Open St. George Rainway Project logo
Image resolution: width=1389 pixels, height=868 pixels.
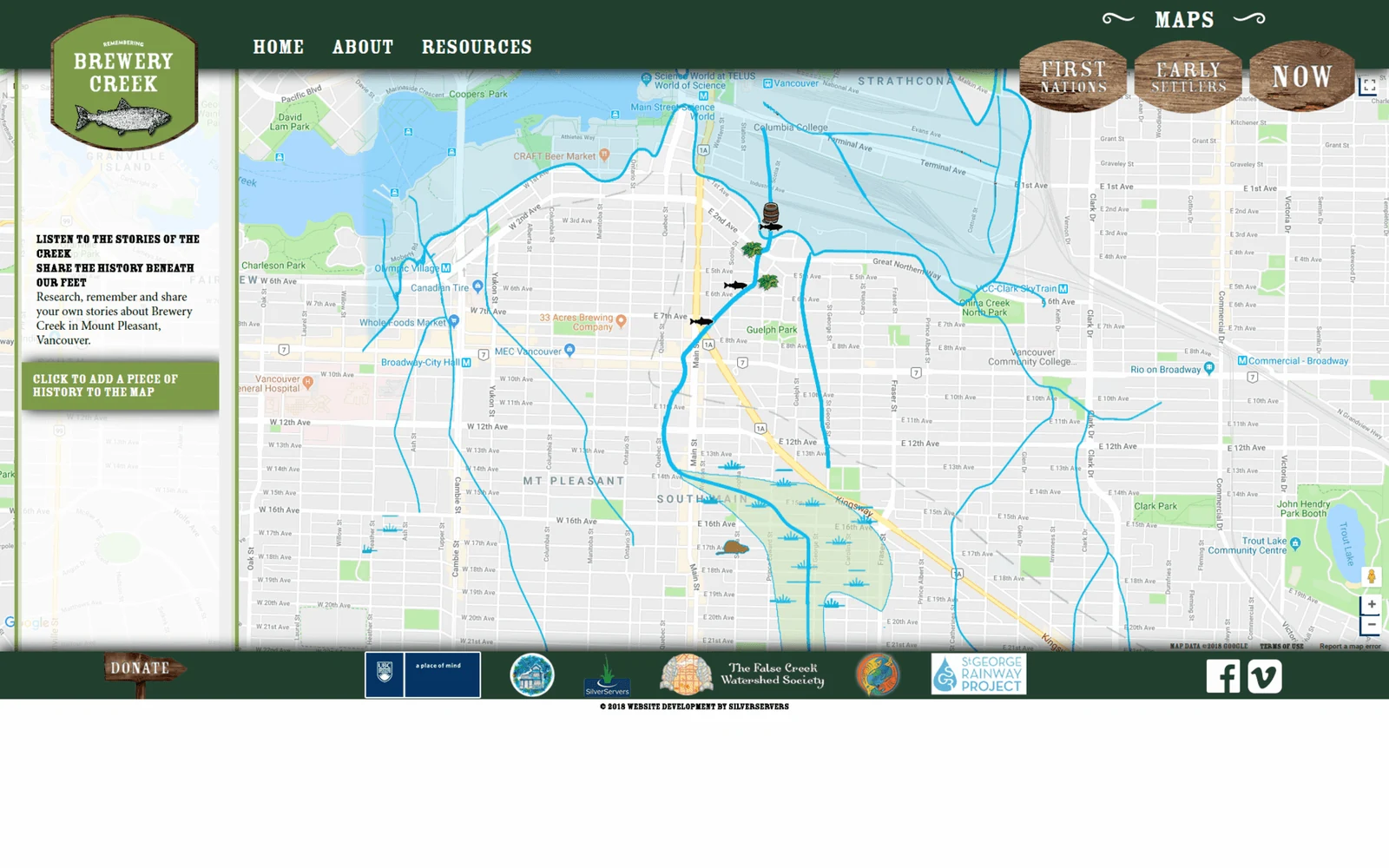[979, 674]
